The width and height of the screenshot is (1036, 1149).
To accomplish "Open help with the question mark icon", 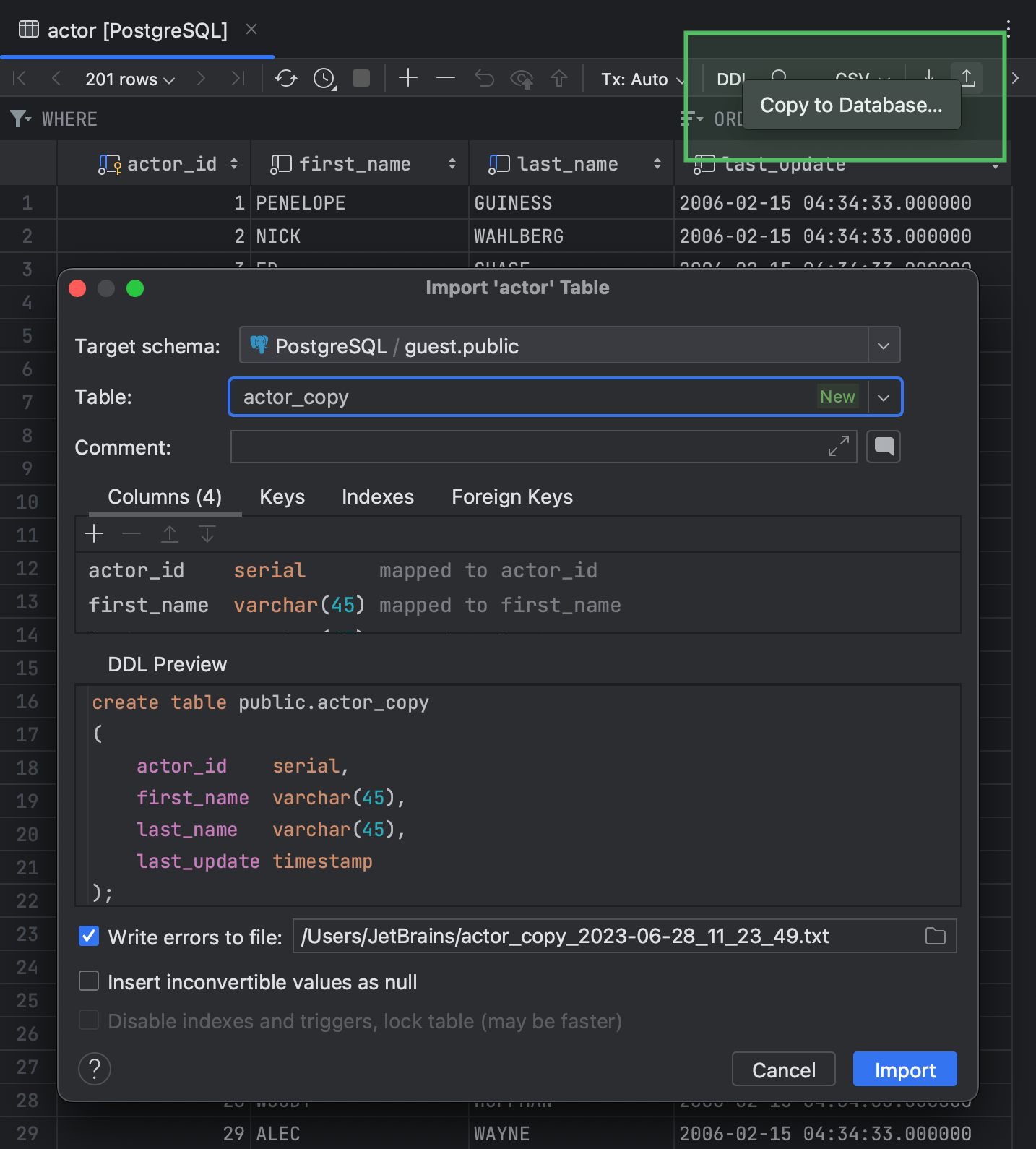I will point(95,1069).
